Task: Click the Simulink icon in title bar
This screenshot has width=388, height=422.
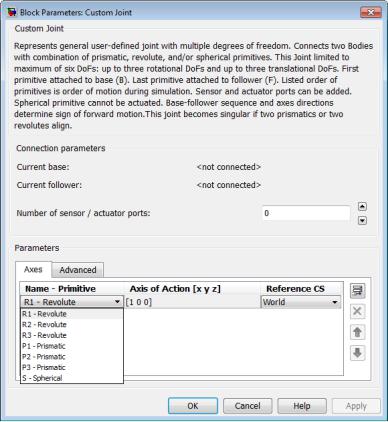Action: pos(12,12)
